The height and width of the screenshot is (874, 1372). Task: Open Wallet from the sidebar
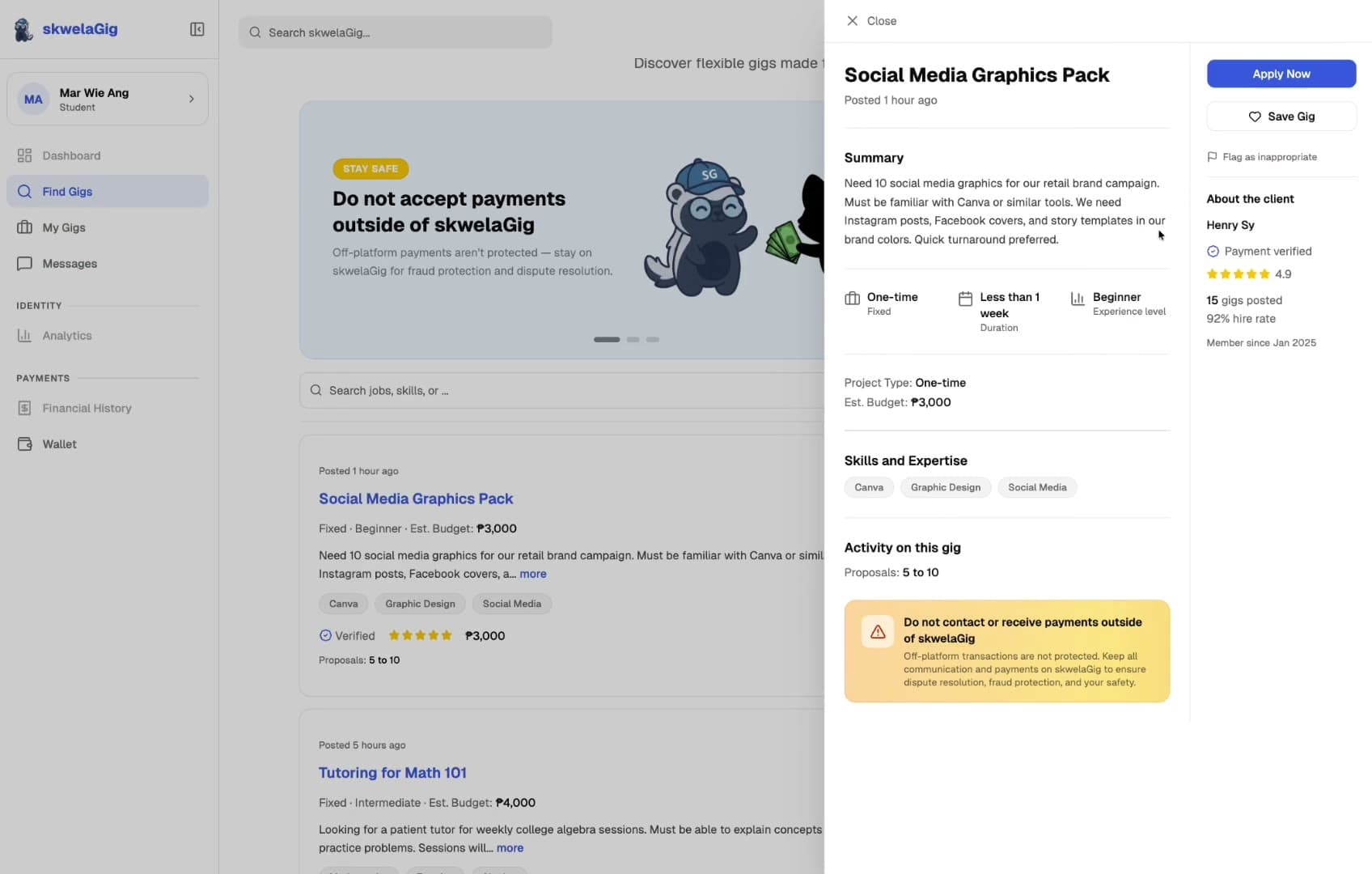pyautogui.click(x=59, y=444)
